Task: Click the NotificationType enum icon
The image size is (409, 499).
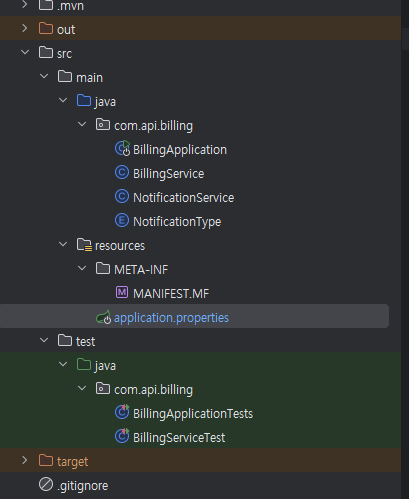Action: [122, 221]
